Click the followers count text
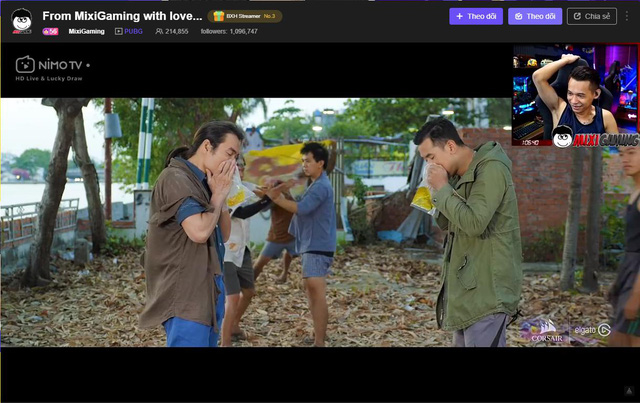 point(229,31)
